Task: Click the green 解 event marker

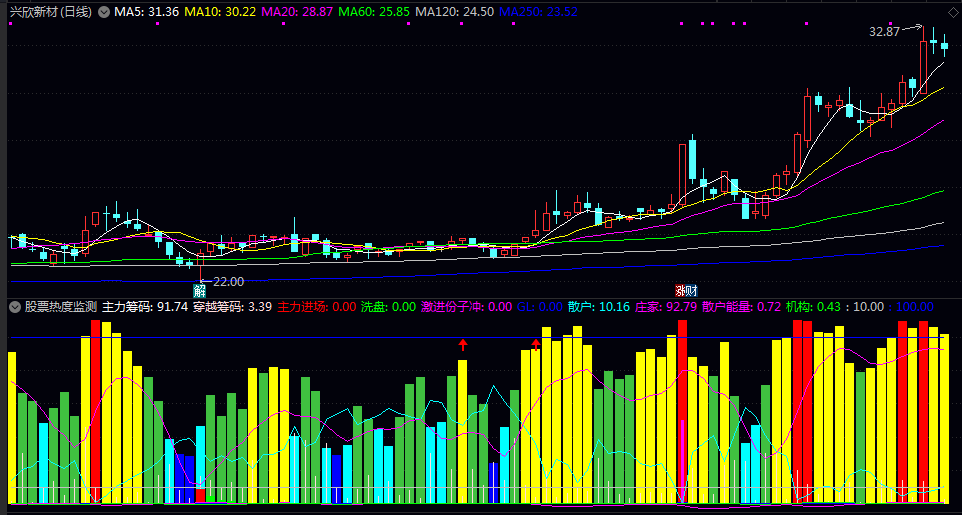Action: [199, 291]
